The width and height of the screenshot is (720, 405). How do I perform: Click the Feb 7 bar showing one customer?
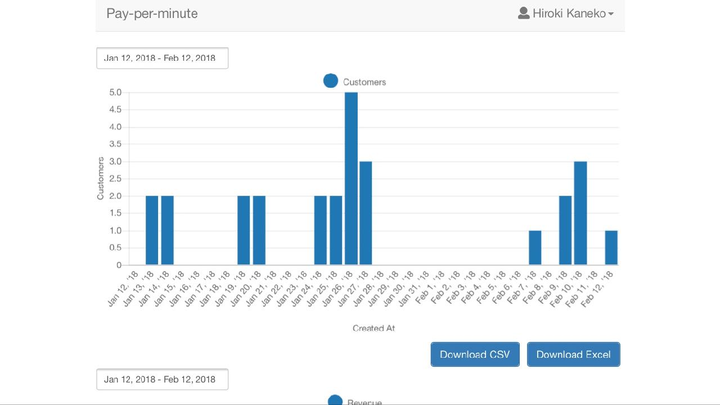(535, 248)
